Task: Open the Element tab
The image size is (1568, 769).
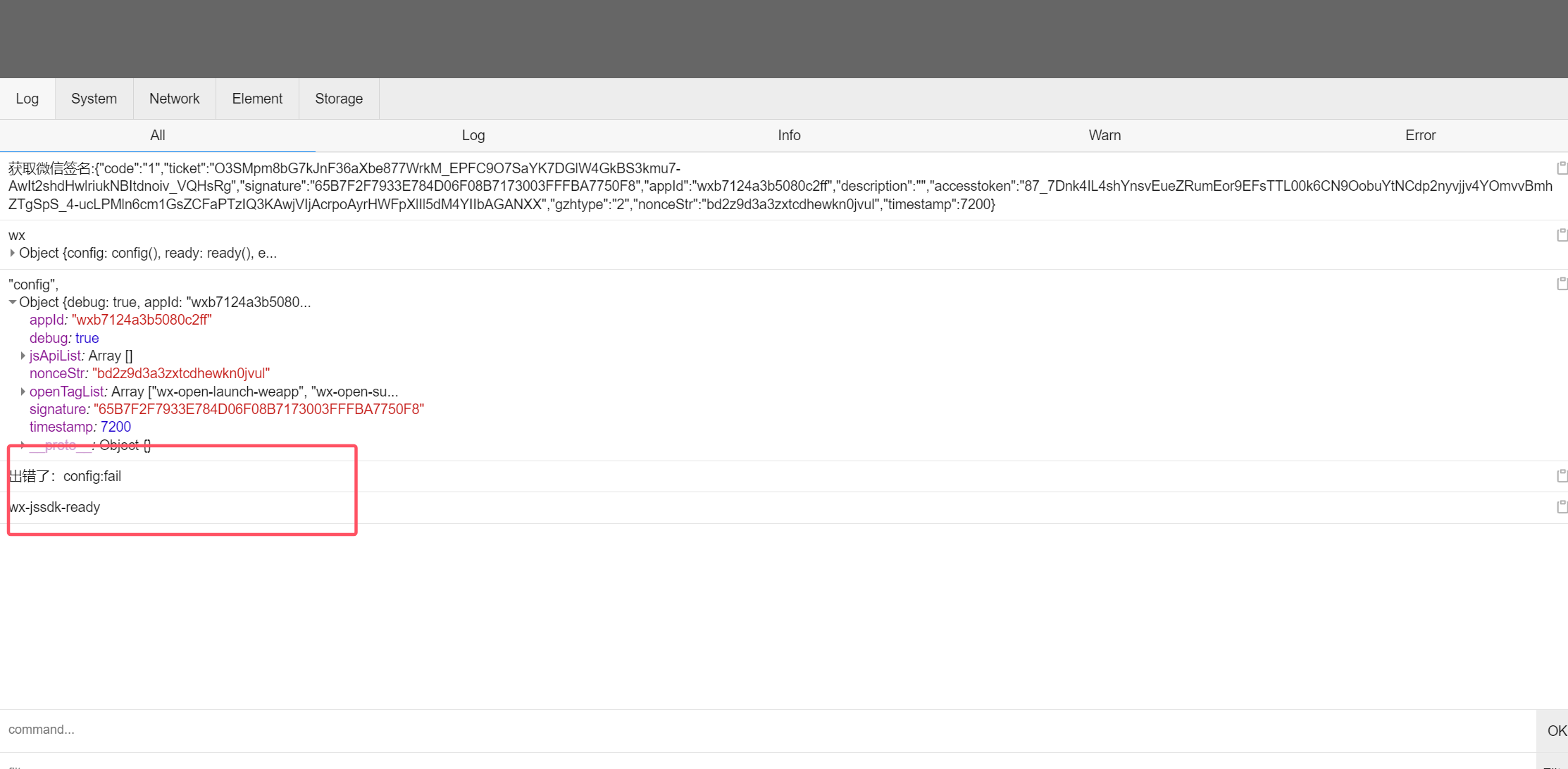Action: tap(257, 99)
